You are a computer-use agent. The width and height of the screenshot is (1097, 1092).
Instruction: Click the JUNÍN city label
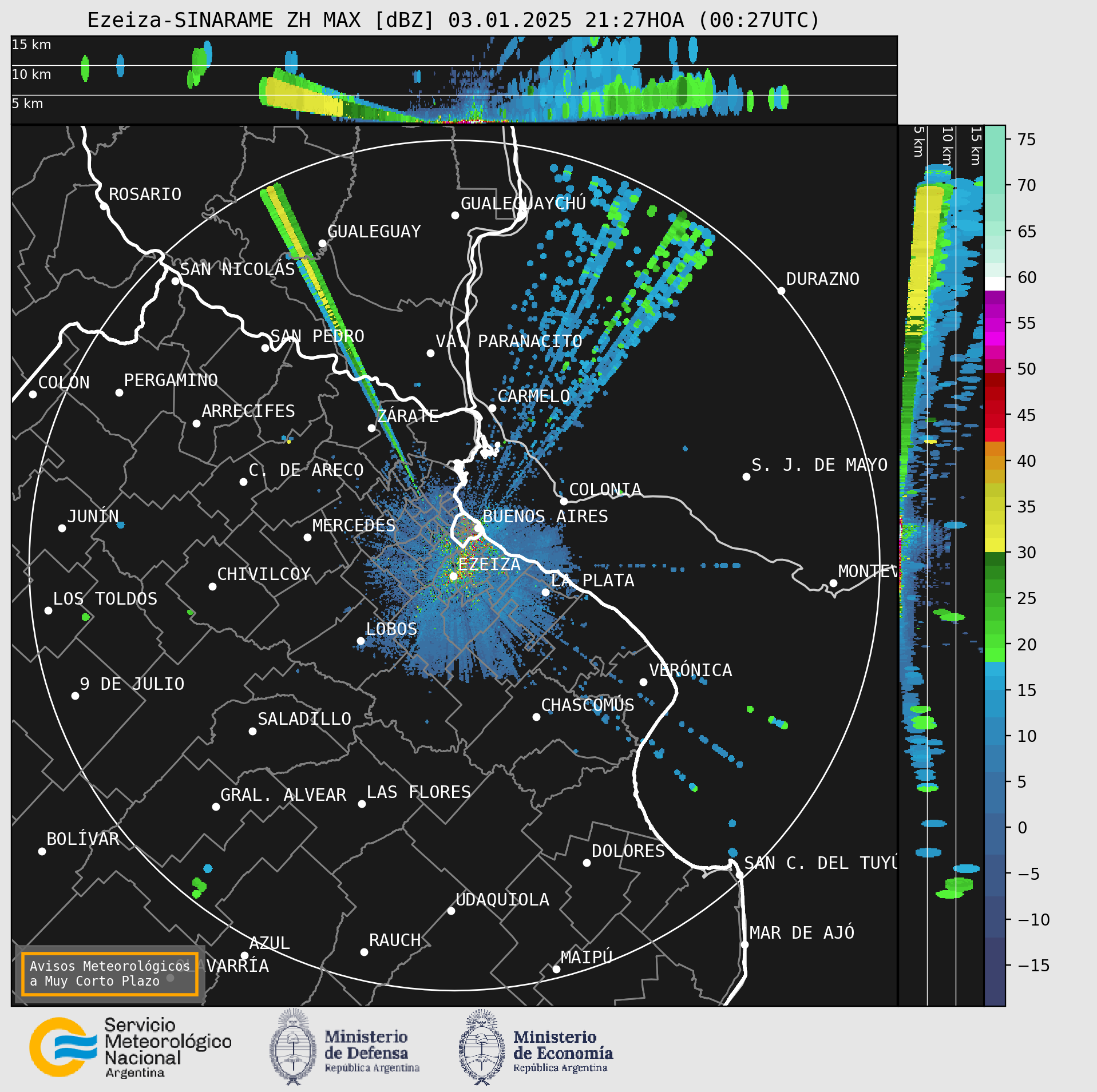click(x=93, y=517)
